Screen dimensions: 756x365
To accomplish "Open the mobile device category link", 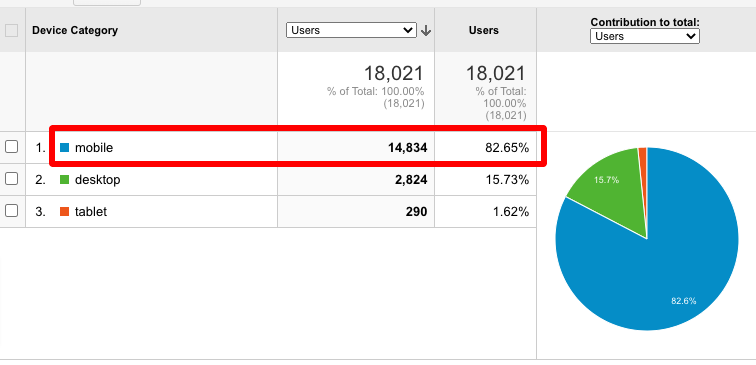I will click(x=94, y=148).
